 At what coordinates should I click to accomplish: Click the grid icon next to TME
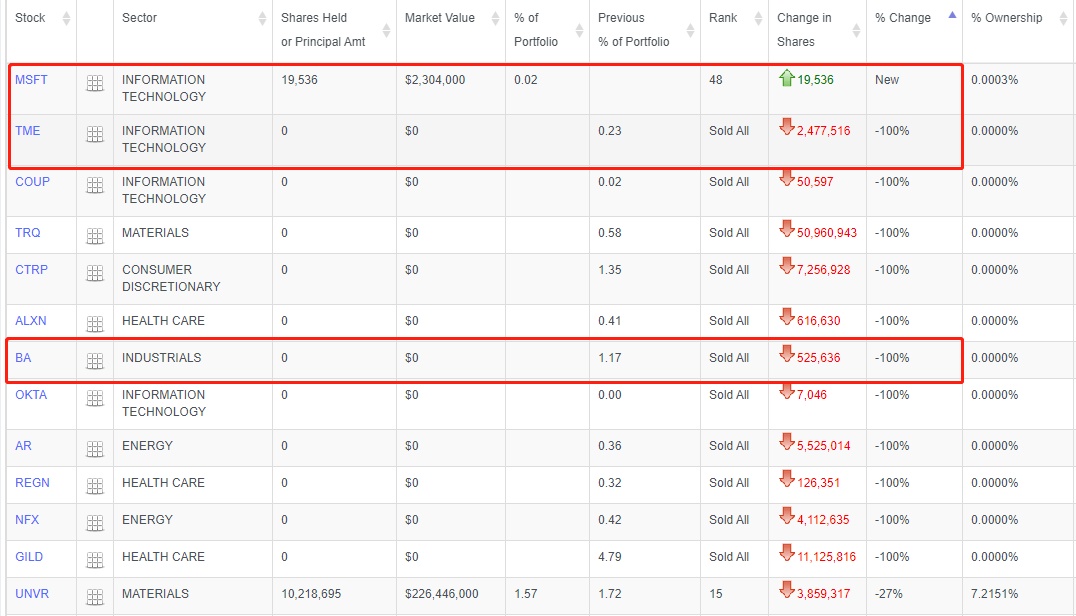[95, 135]
